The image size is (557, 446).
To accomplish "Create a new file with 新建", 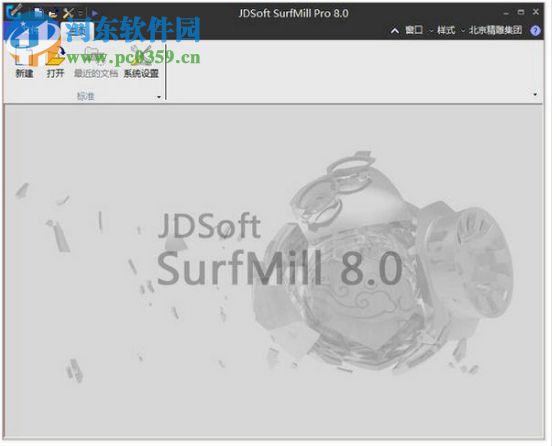I will pos(24,62).
